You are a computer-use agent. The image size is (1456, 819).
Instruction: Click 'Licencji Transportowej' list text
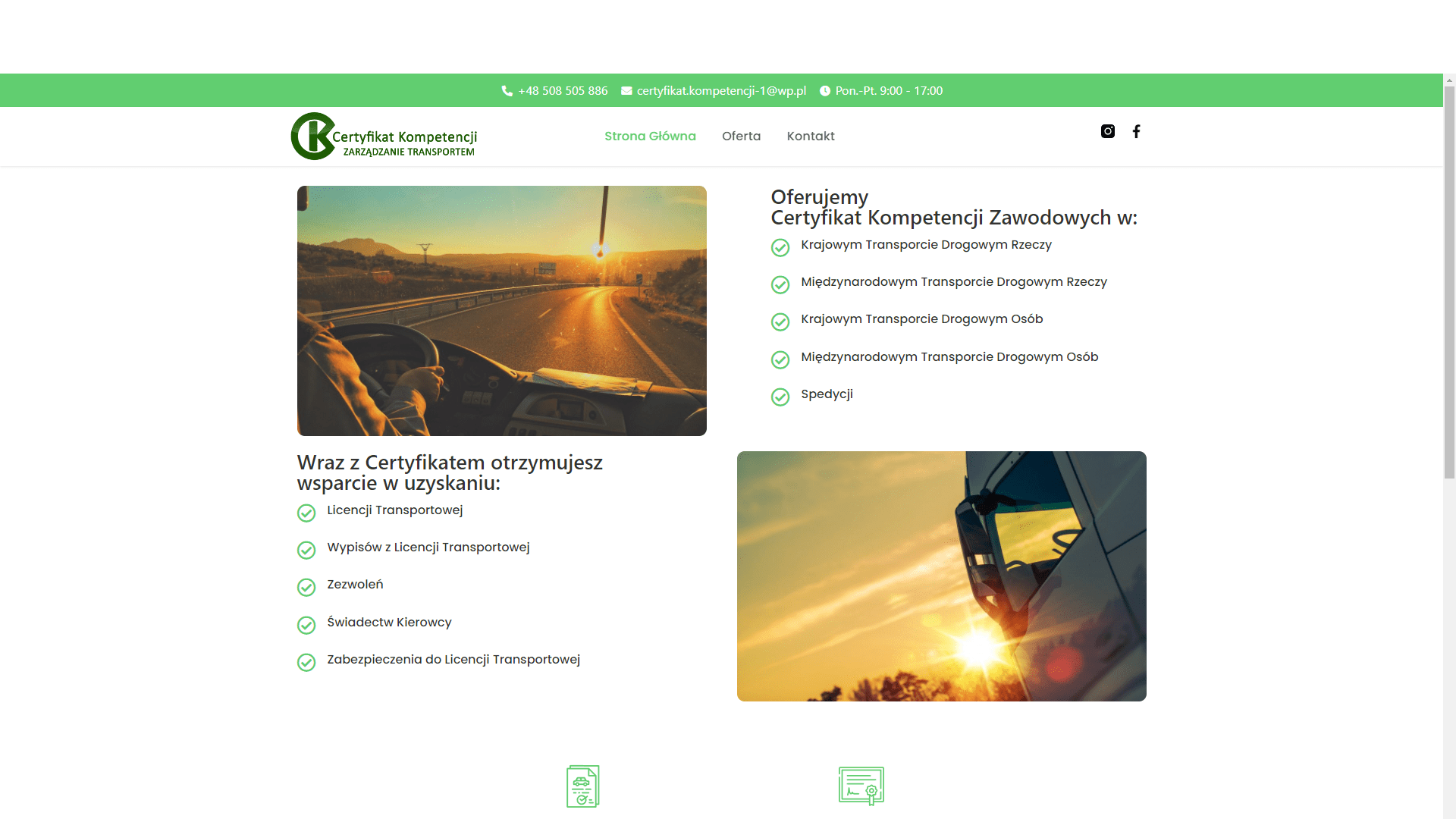(395, 510)
